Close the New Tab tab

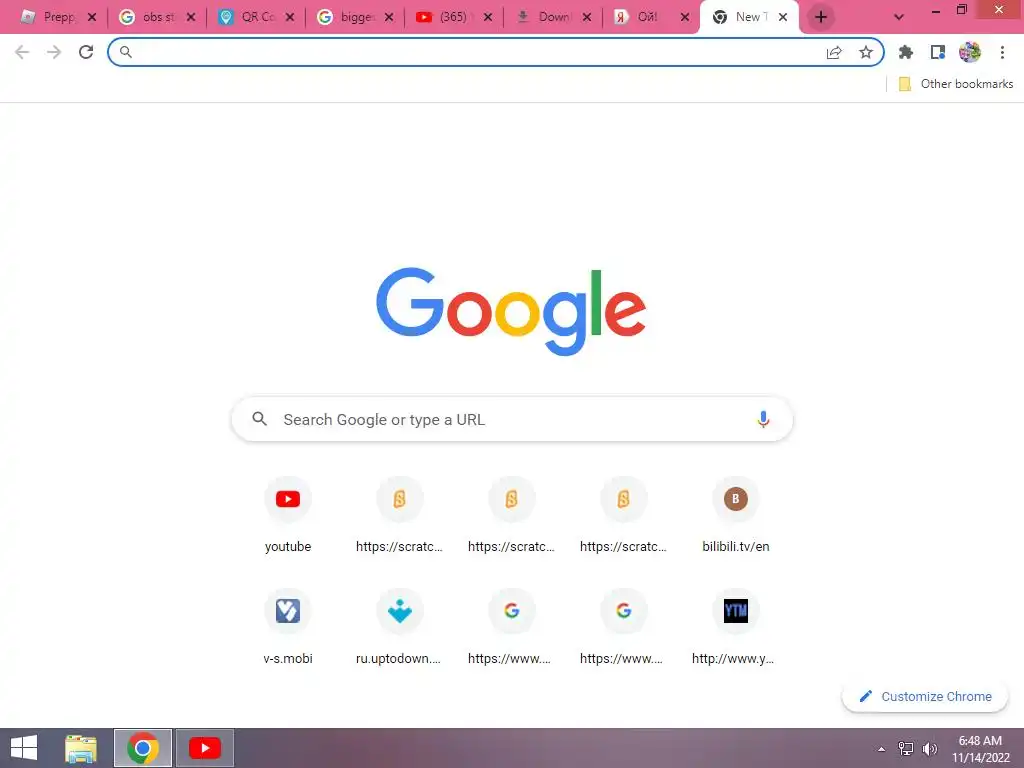click(783, 17)
